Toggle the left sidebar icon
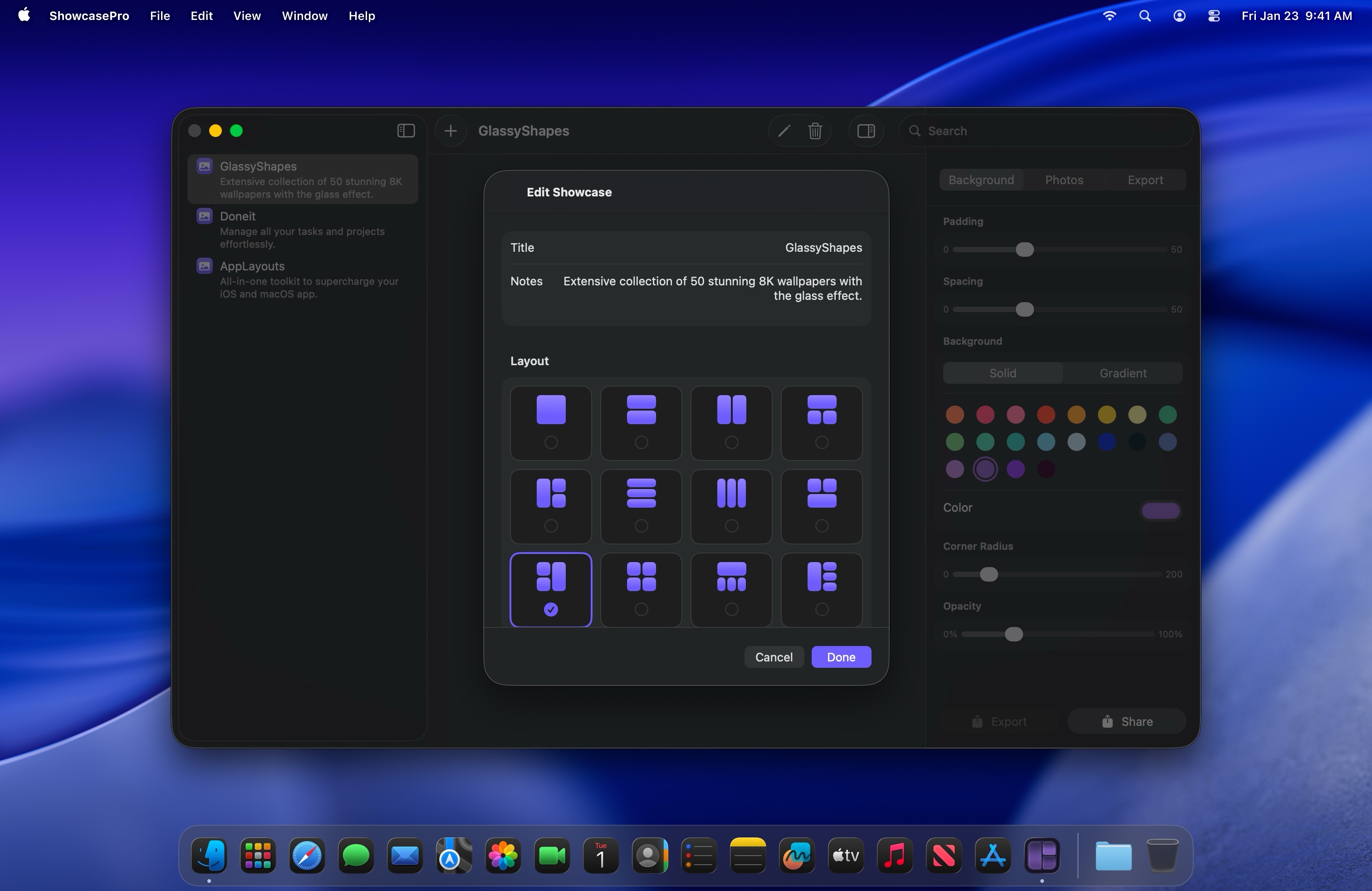 point(406,131)
